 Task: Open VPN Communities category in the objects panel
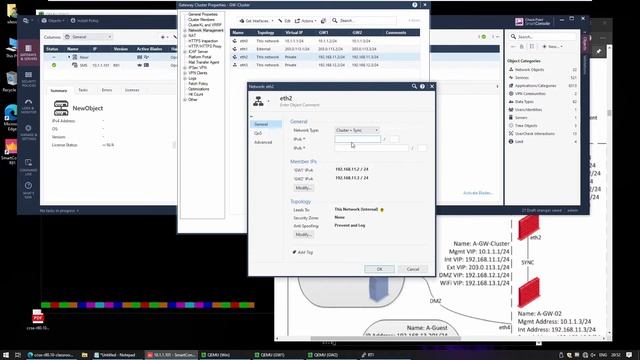(530, 93)
